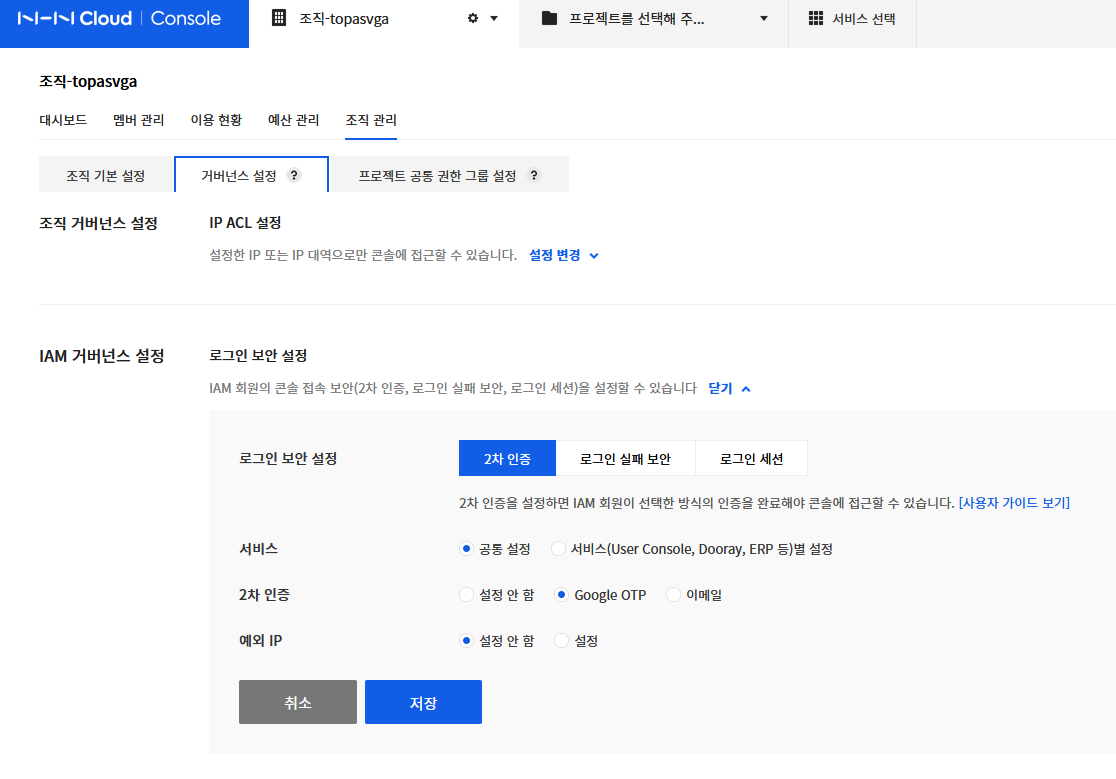The height and width of the screenshot is (779, 1116).
Task: Choose 이메일 as the 2차 인증 method
Action: pyautogui.click(x=673, y=594)
